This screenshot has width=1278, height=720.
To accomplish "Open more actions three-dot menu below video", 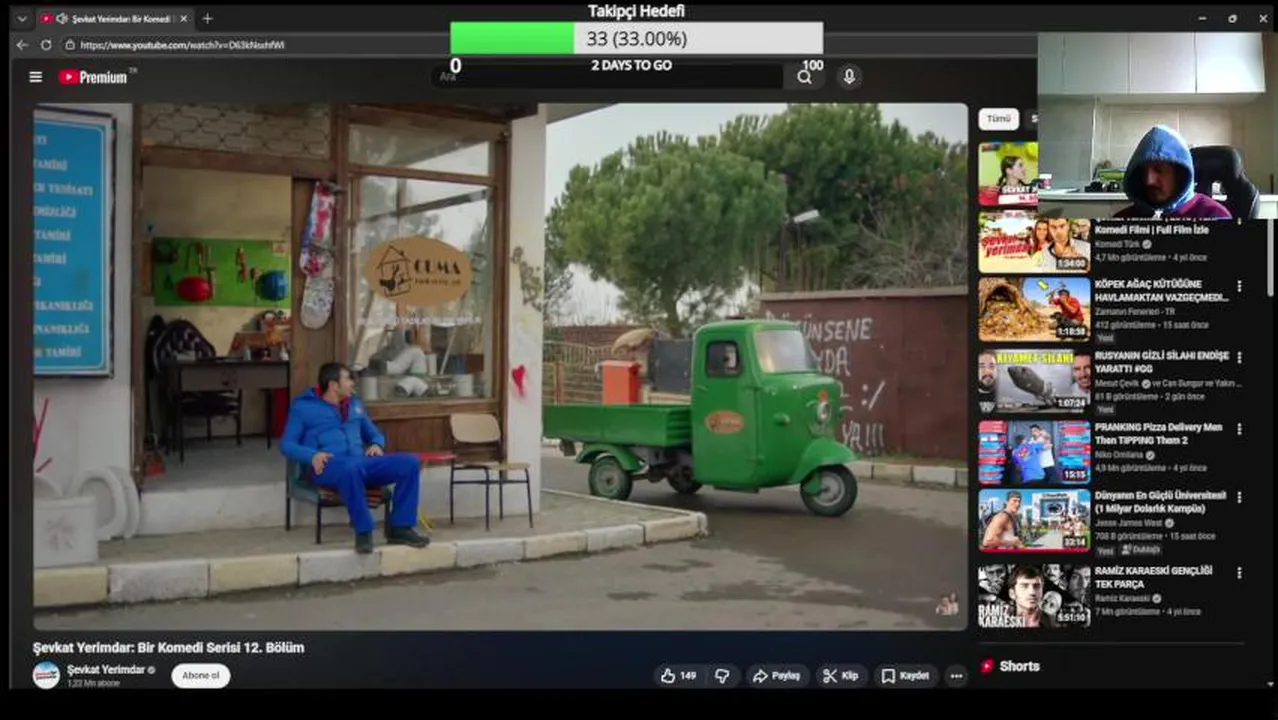I will (956, 676).
